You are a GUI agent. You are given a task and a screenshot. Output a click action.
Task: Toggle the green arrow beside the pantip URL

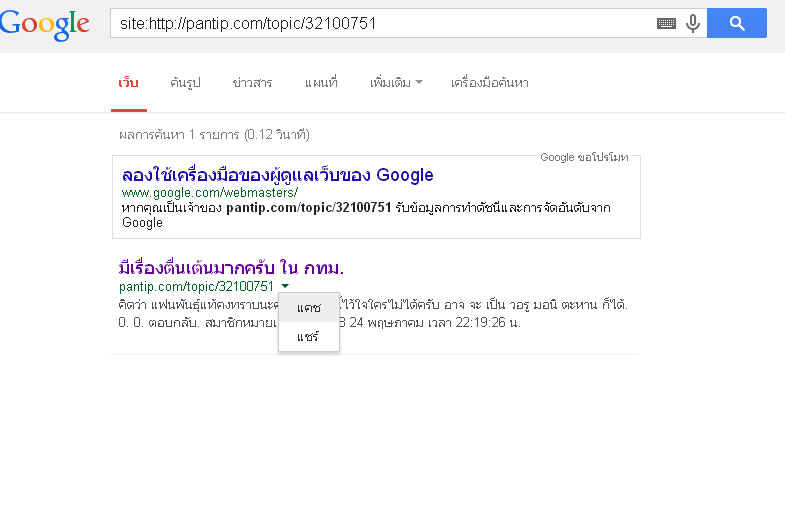[285, 286]
